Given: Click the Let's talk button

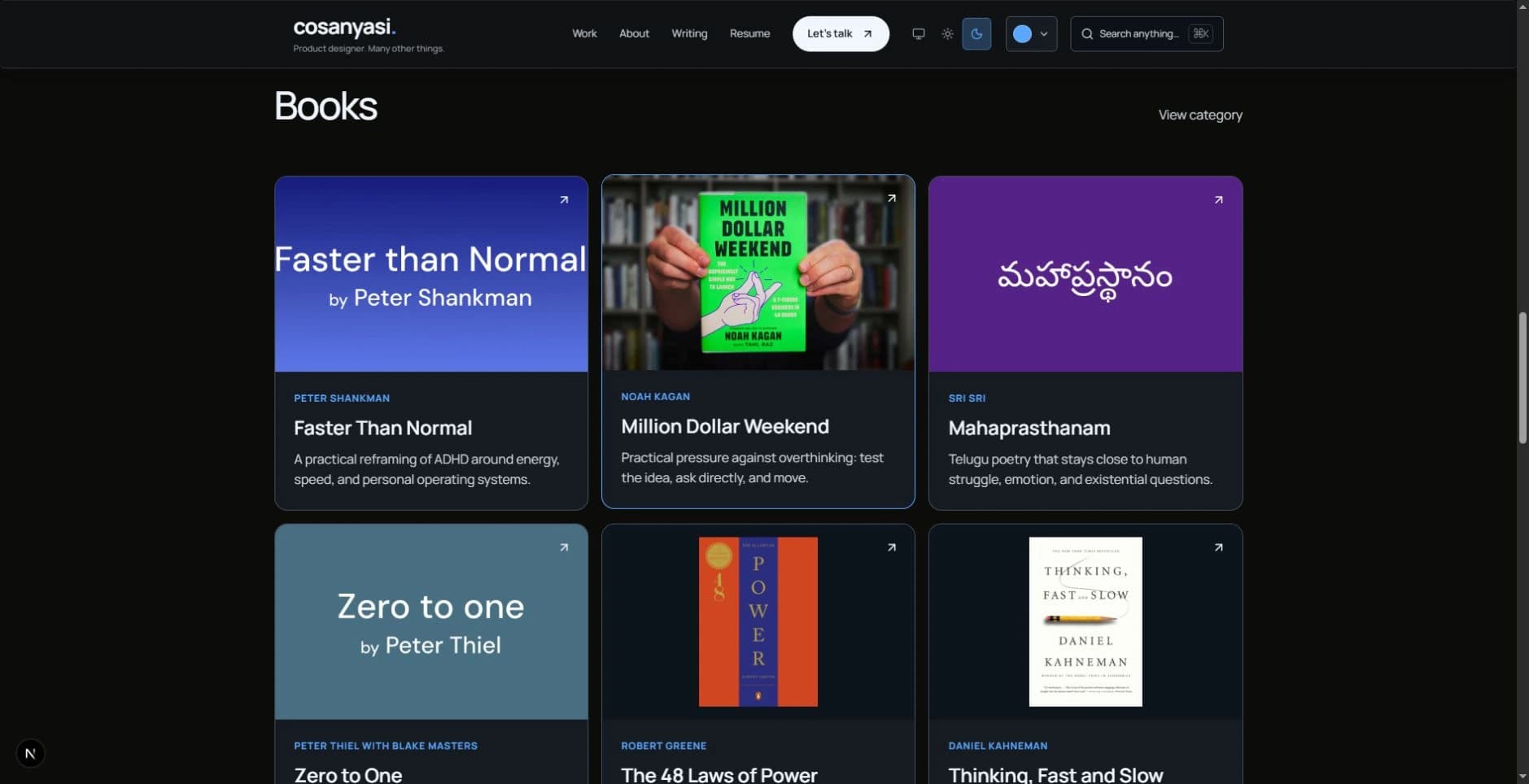Looking at the screenshot, I should [841, 34].
